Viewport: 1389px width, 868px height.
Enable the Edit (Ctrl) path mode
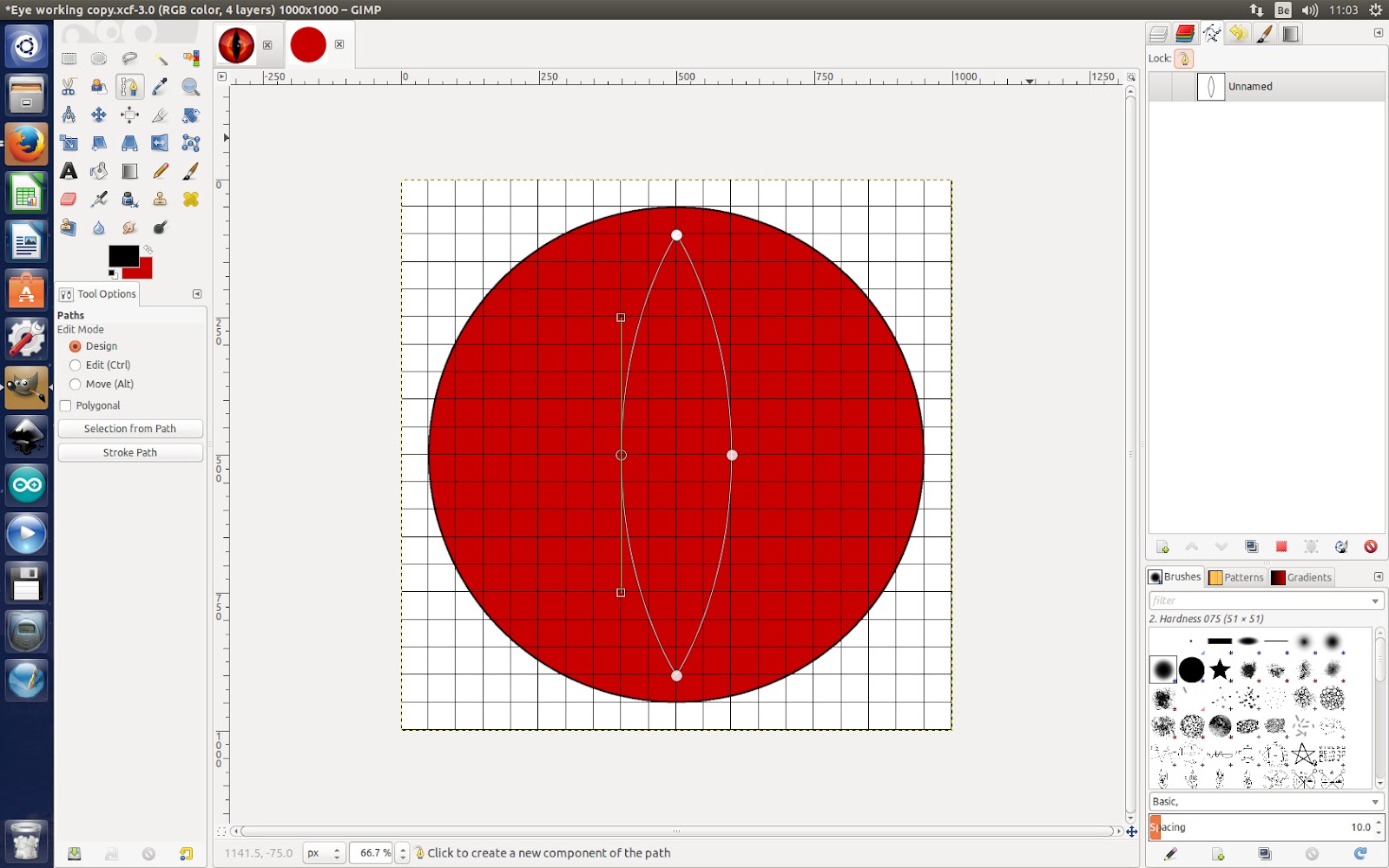coord(76,365)
